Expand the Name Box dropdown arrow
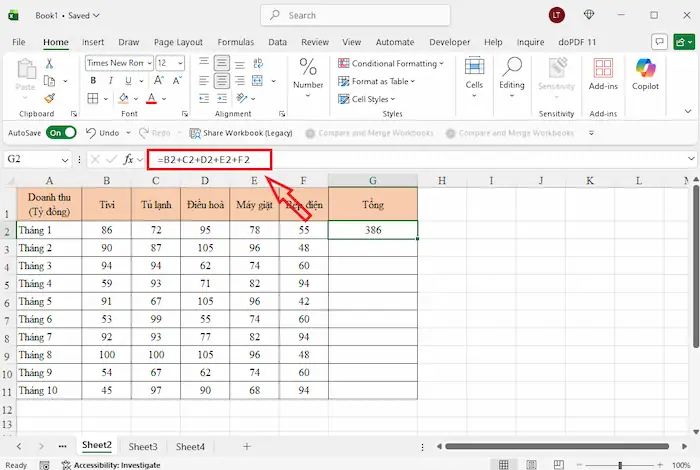 pos(65,160)
